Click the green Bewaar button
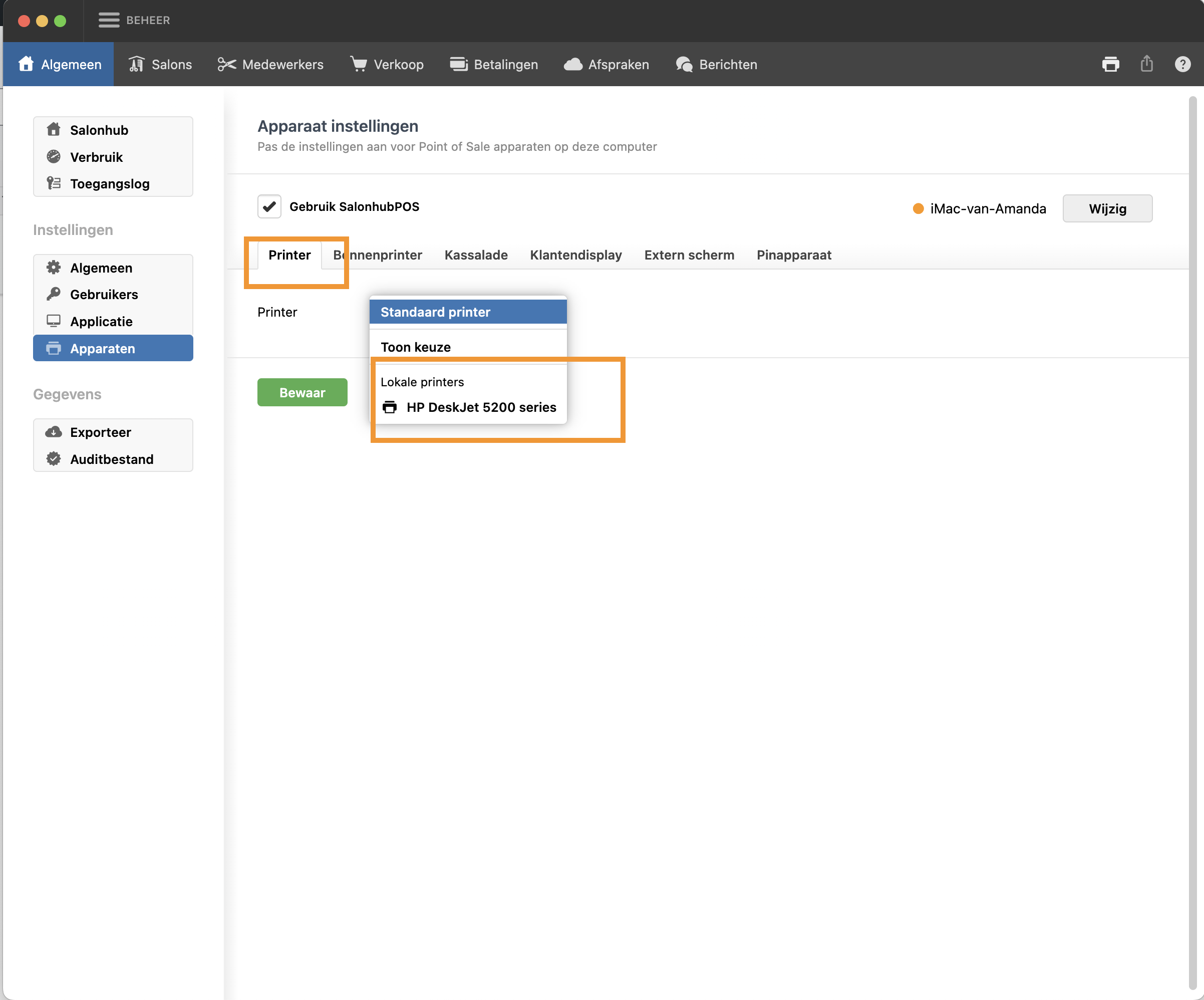 [x=302, y=393]
